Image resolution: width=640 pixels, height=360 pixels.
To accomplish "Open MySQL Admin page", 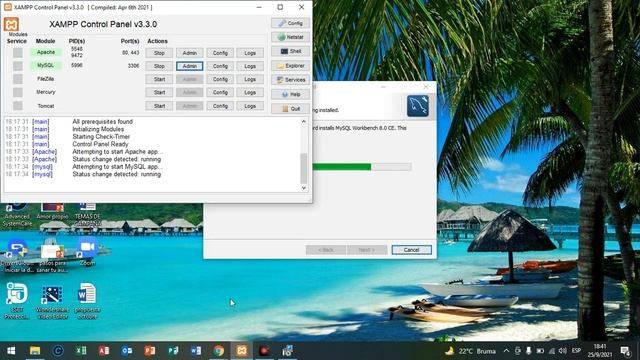I will (x=189, y=66).
